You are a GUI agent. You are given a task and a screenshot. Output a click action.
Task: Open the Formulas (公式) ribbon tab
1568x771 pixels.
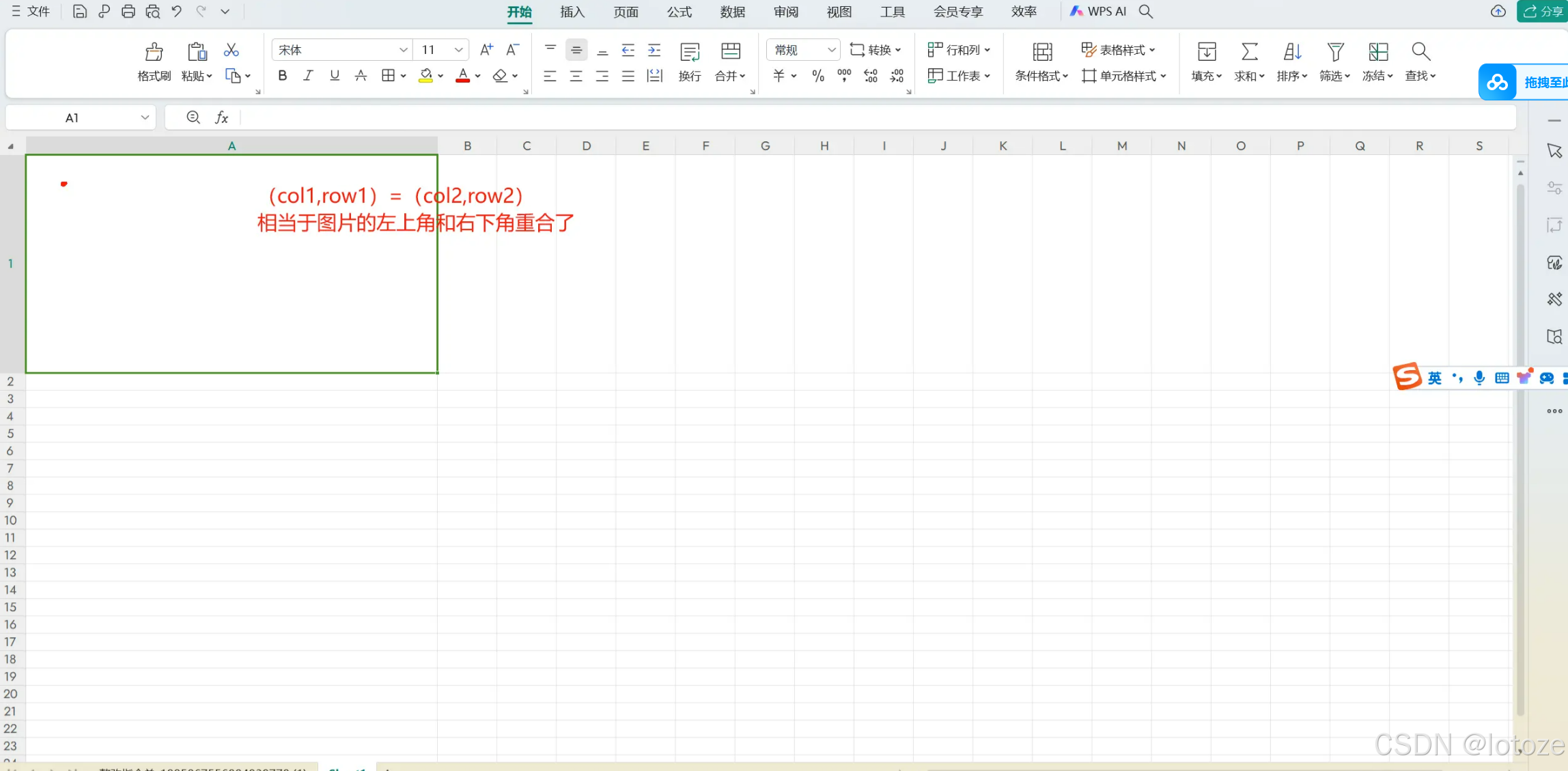tap(679, 12)
